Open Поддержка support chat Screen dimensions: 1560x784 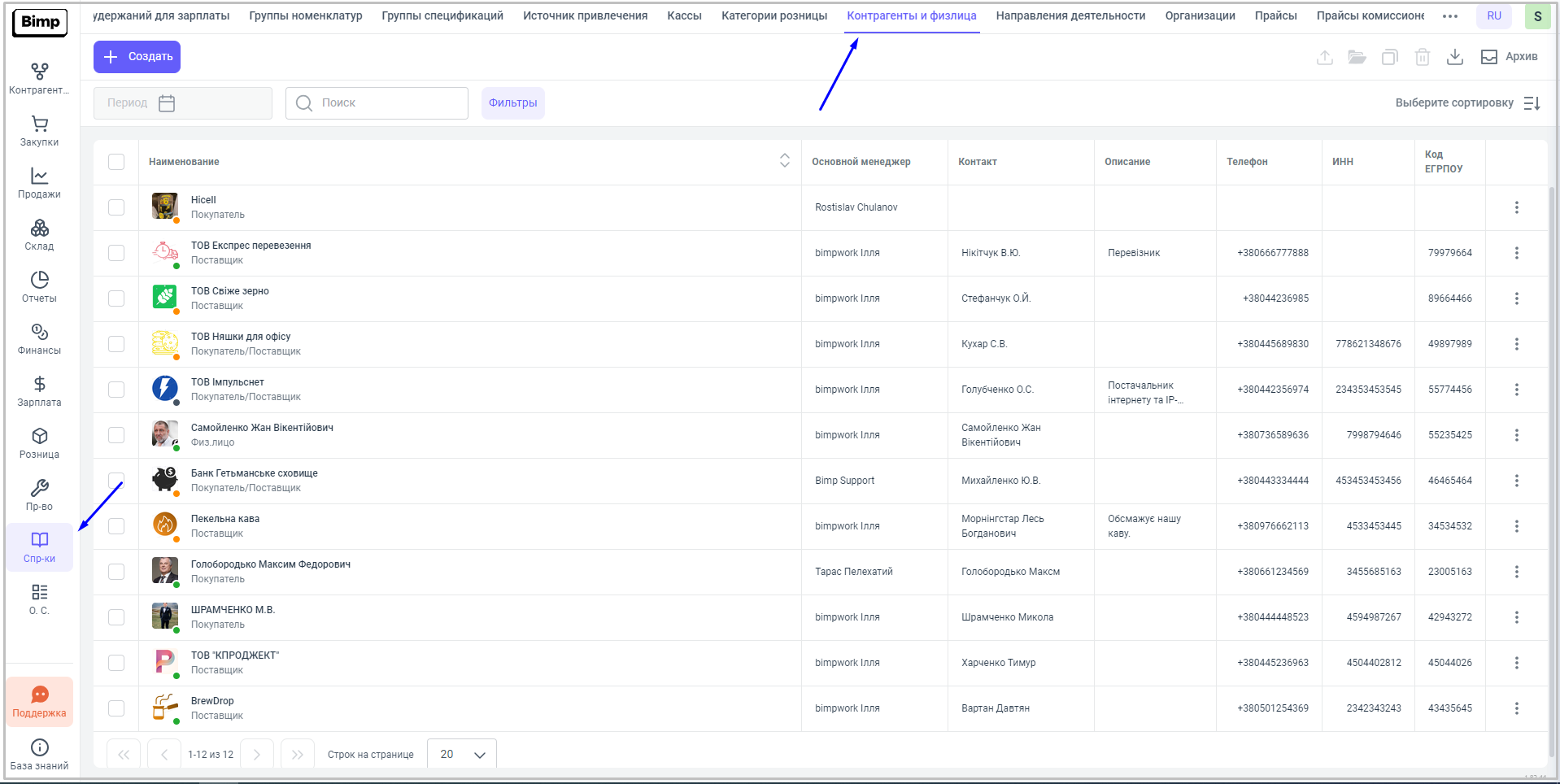click(x=39, y=701)
